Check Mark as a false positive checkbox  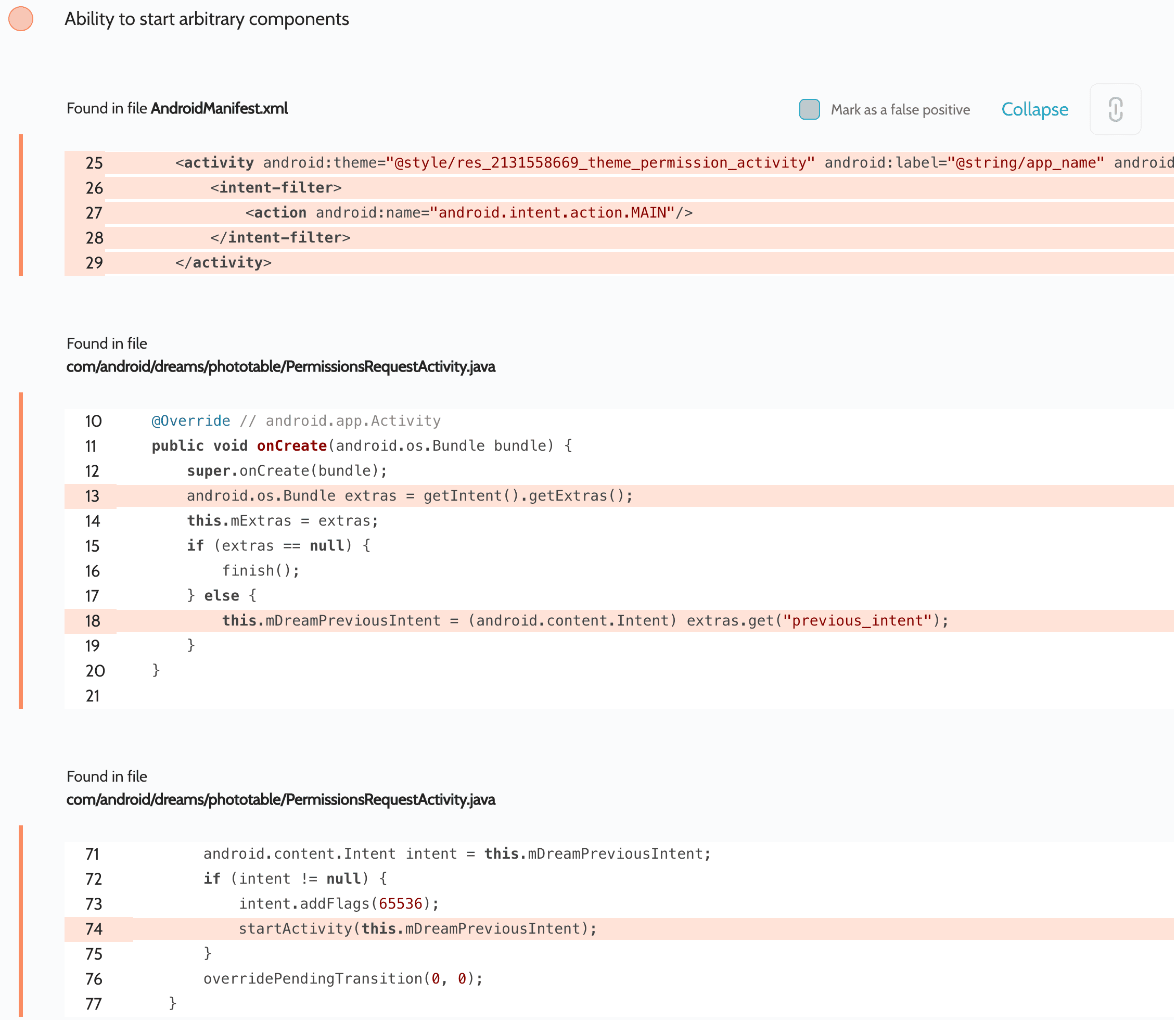(809, 109)
